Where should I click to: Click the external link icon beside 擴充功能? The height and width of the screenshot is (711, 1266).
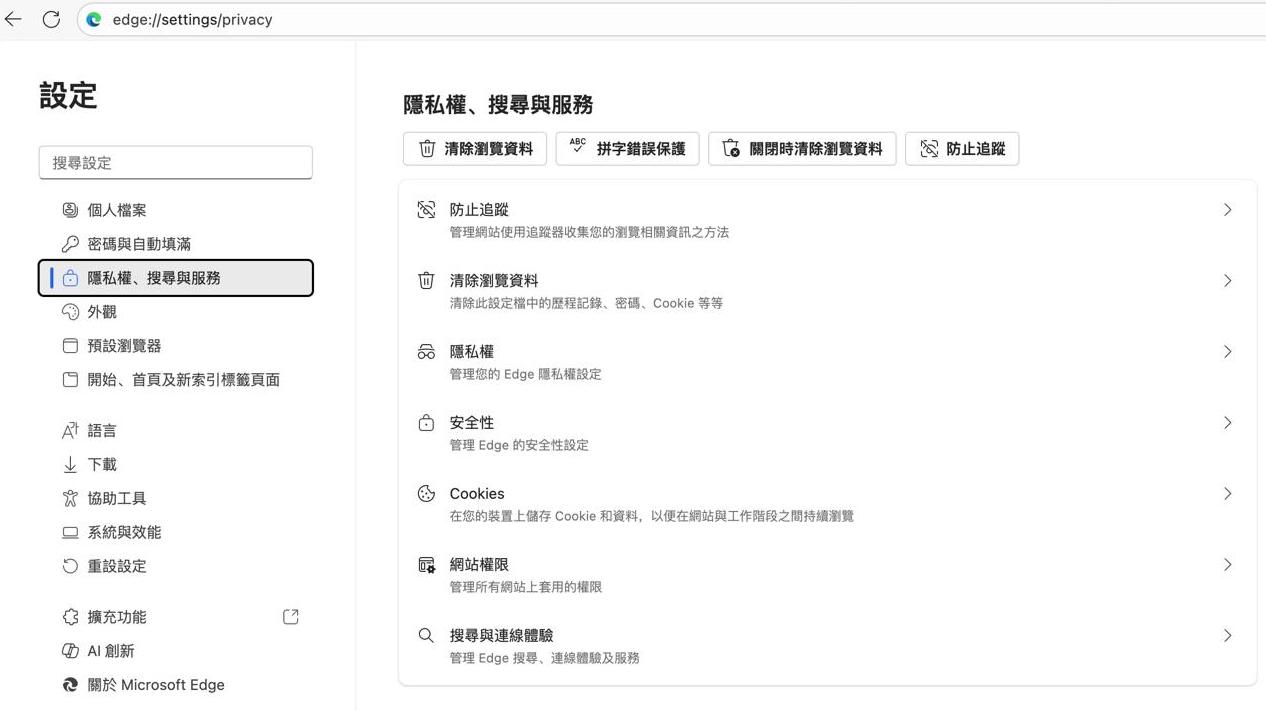tap(290, 616)
